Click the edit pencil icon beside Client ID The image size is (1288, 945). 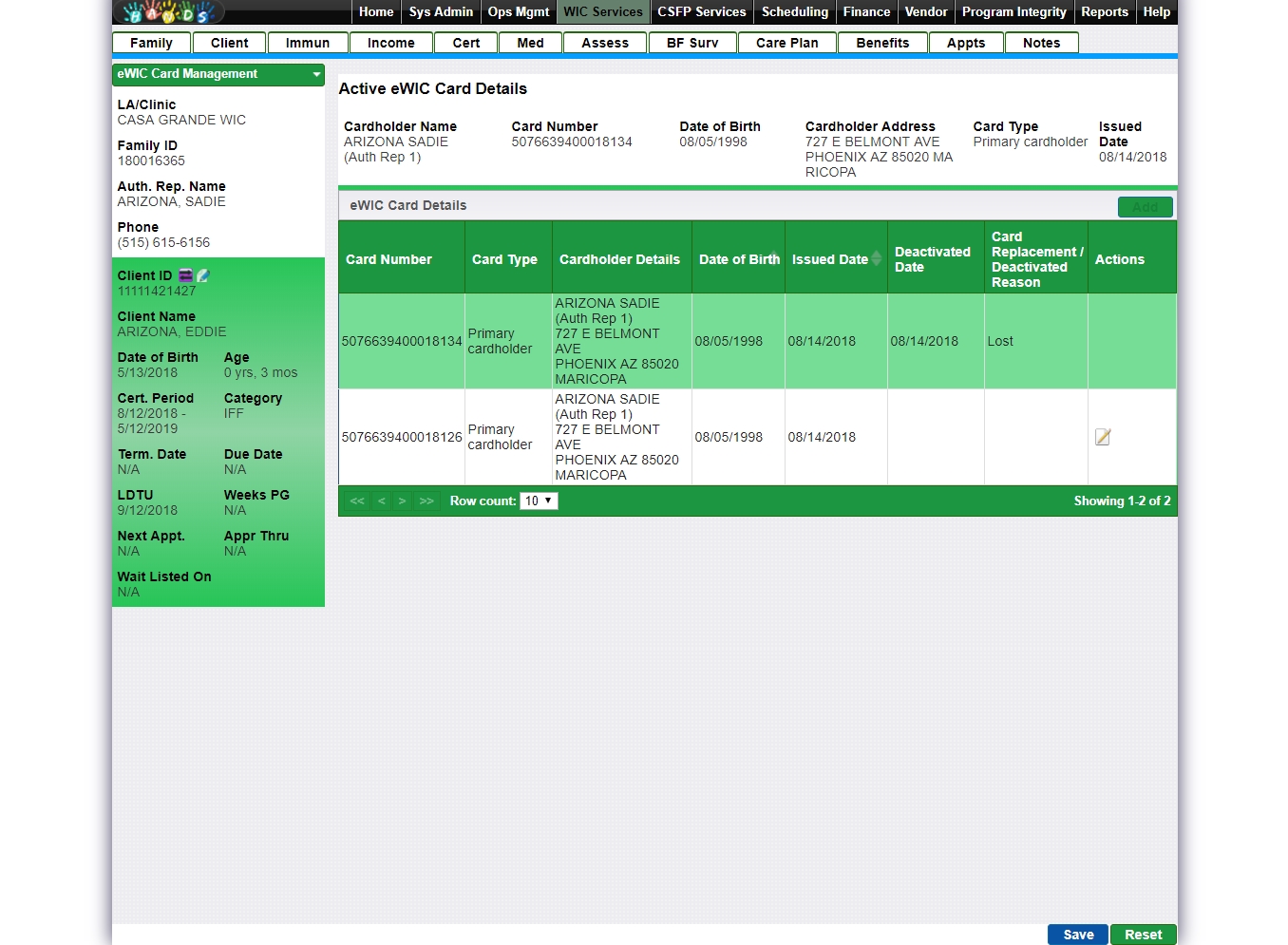click(x=202, y=275)
